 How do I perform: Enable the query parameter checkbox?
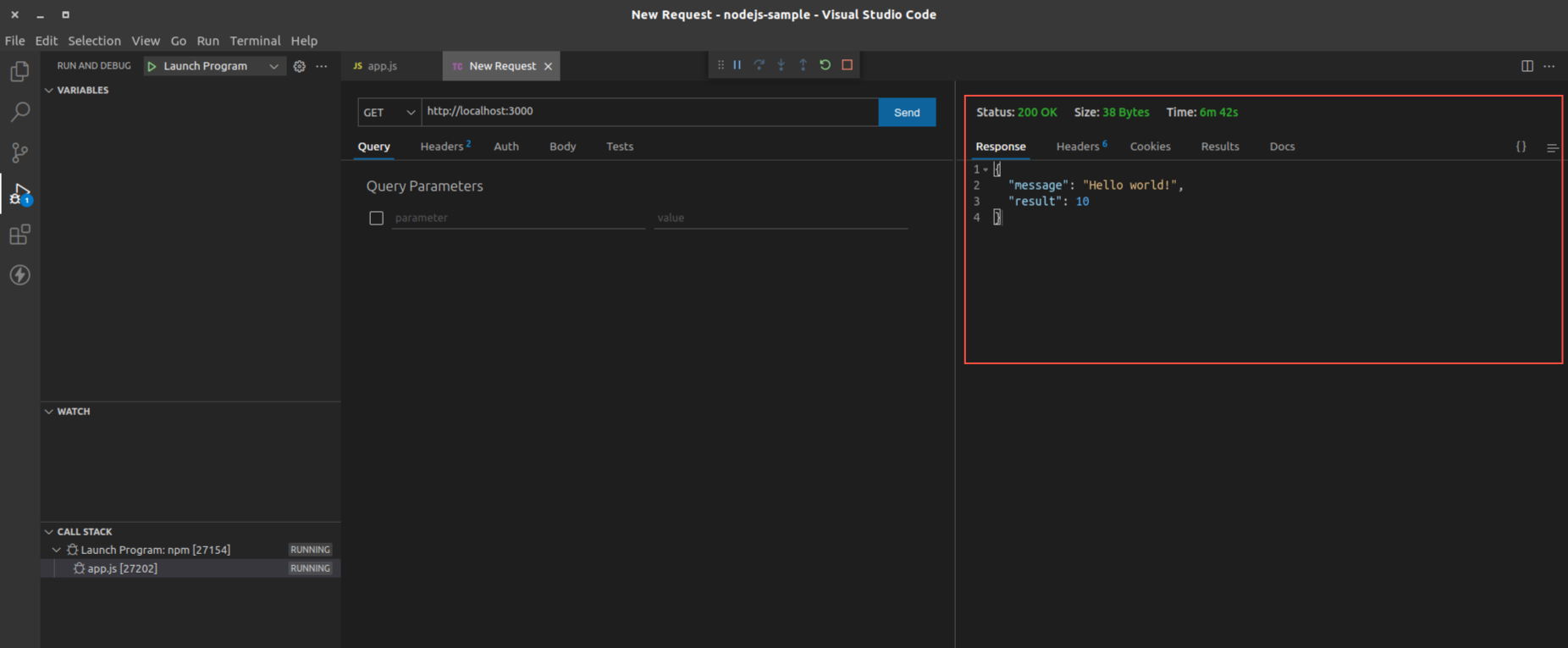coord(377,219)
